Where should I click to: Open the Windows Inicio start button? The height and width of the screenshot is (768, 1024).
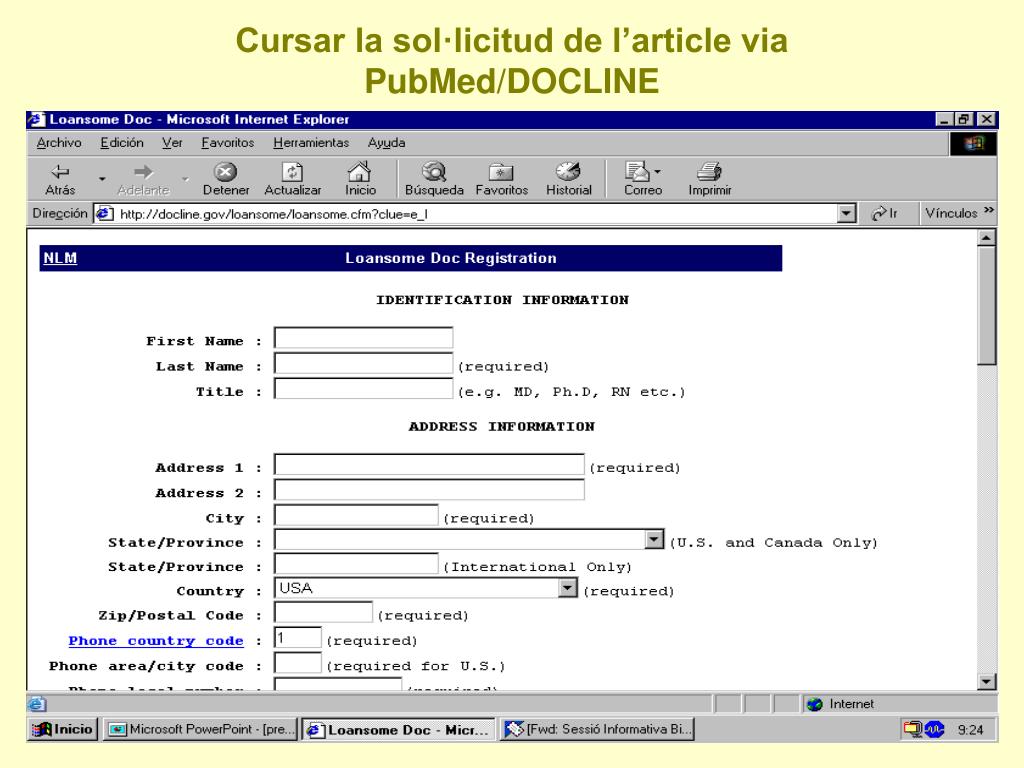63,729
